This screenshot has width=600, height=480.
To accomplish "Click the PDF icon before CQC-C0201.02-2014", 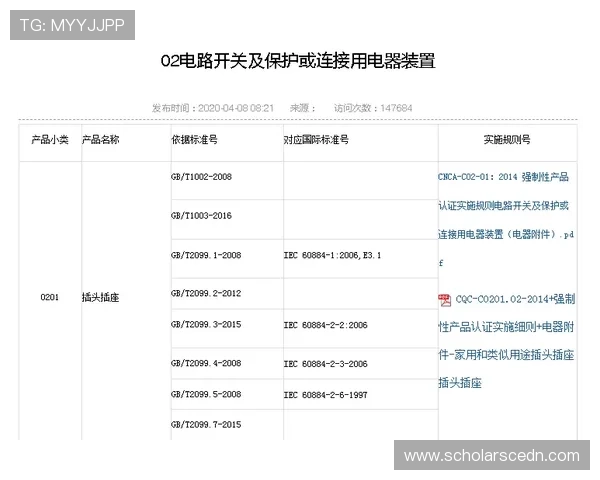I will (444, 300).
